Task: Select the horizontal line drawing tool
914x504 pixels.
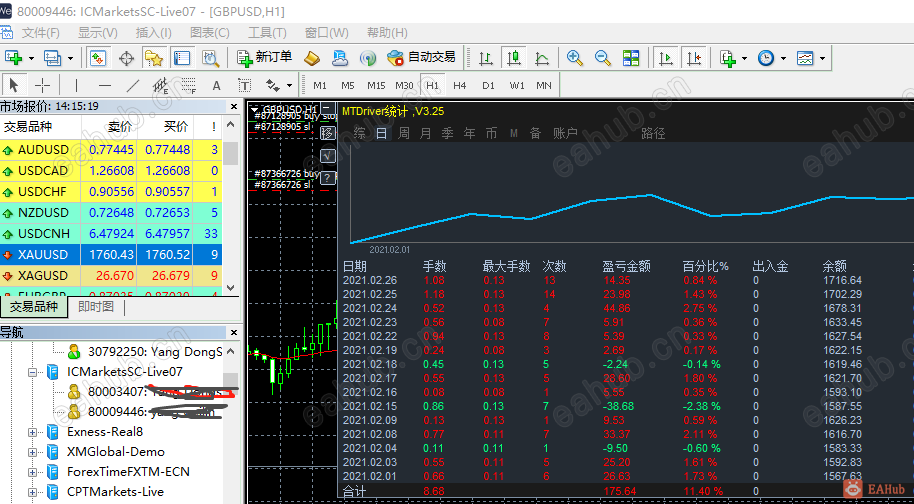Action: click(x=105, y=86)
